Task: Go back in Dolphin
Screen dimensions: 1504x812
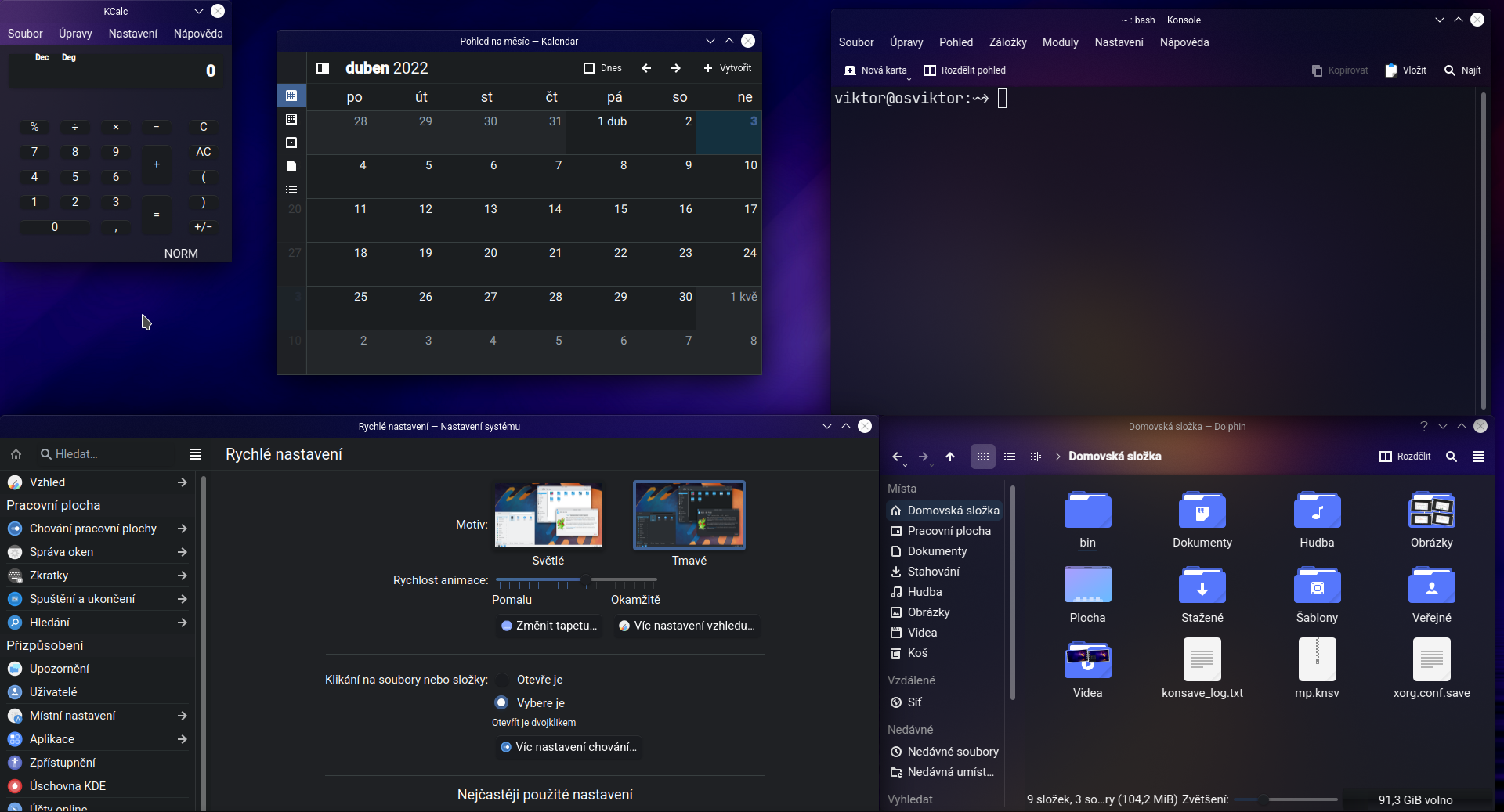Action: 898,457
